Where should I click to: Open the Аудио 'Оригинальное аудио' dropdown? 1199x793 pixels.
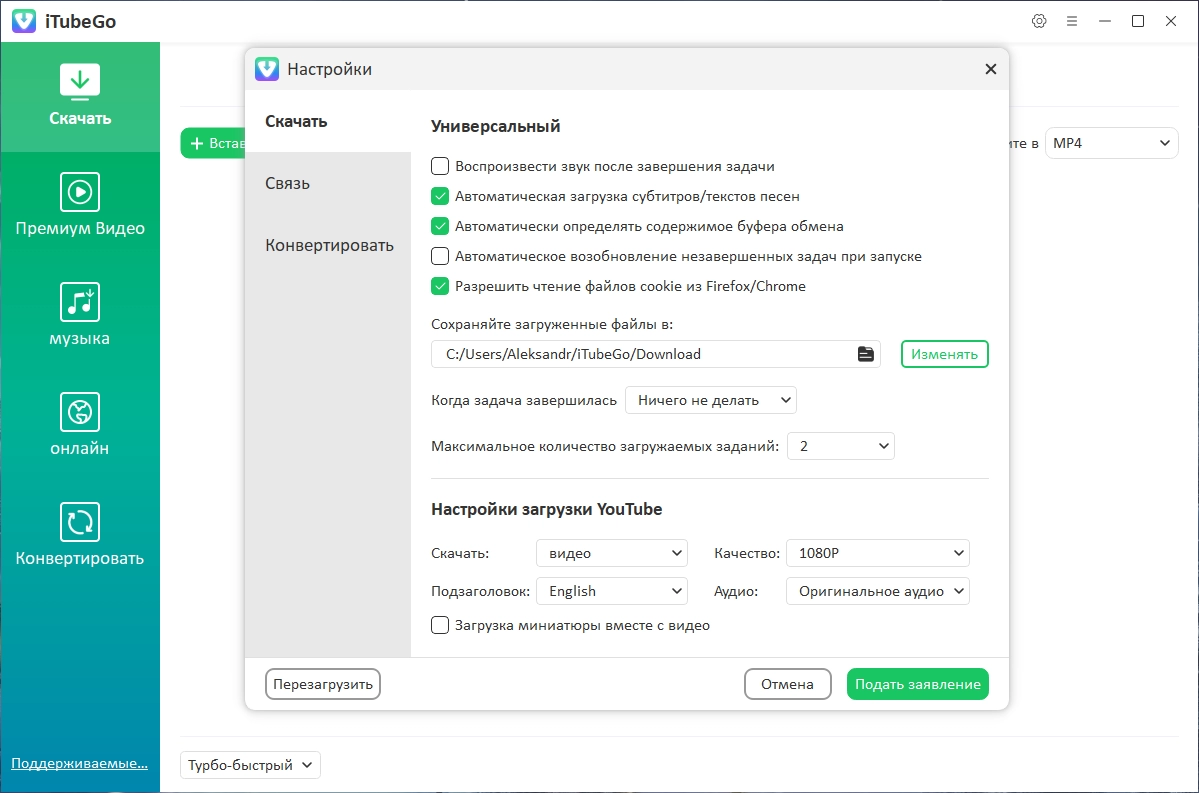tap(878, 591)
